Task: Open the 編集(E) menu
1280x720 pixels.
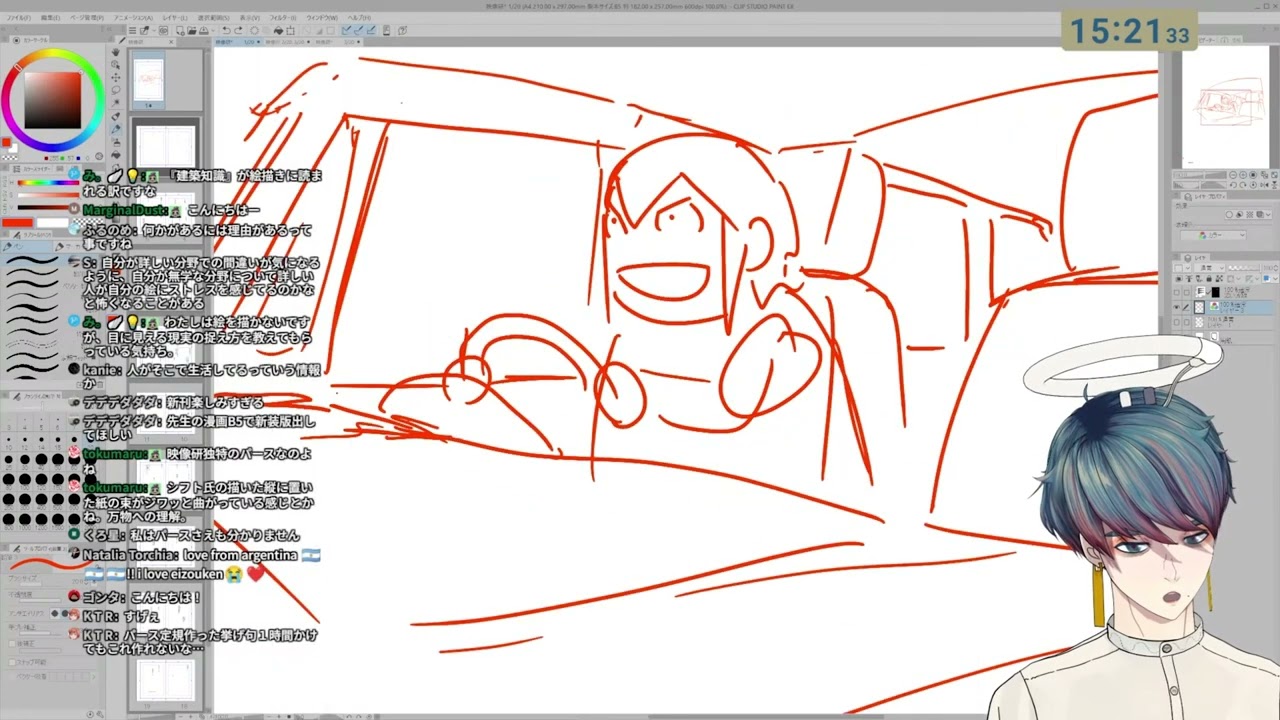Action: [x=50, y=17]
